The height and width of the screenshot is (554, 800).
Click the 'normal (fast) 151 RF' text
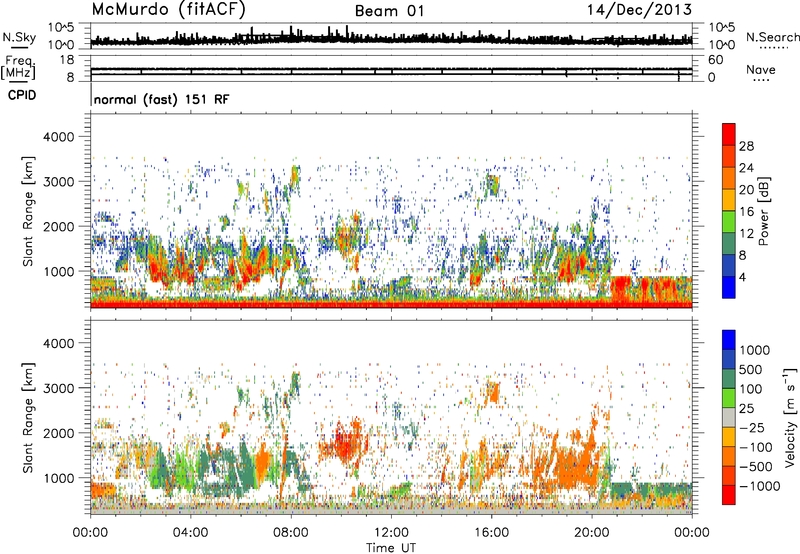[161, 99]
